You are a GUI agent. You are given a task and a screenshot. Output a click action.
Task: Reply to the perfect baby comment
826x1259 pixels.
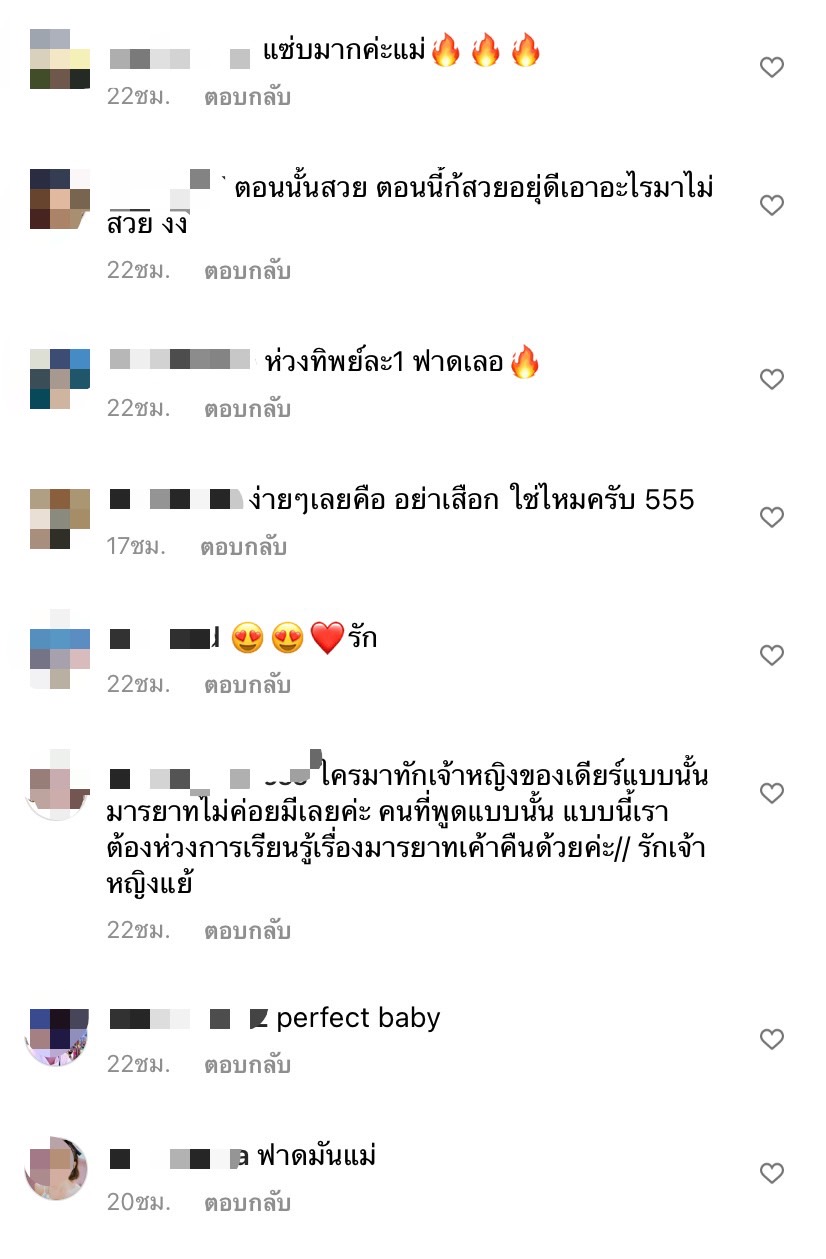[x=247, y=1065]
